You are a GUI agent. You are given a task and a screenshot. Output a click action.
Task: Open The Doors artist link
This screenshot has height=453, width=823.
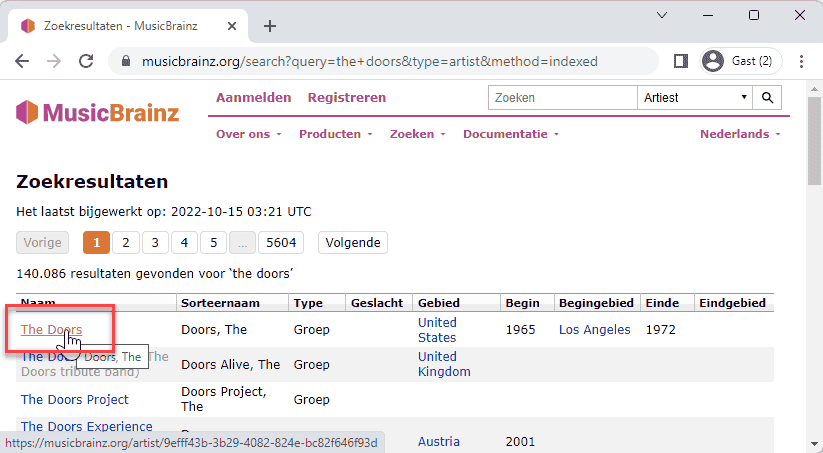pyautogui.click(x=51, y=330)
